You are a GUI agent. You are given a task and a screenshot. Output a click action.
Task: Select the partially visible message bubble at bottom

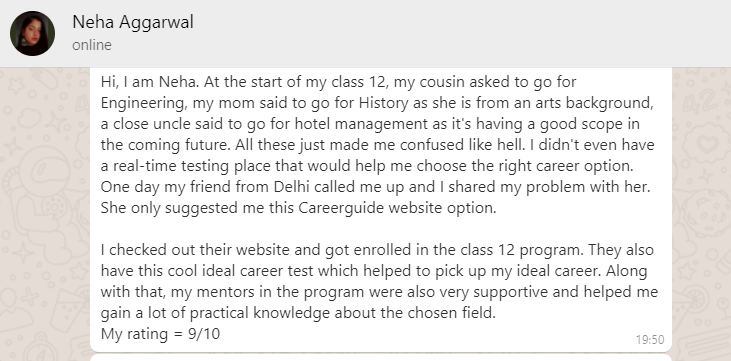coord(380,357)
